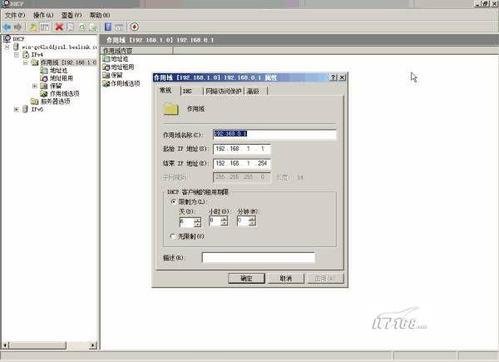499x362 pixels.
Task: Click the 作用域名称 text field
Action: [x=275, y=134]
